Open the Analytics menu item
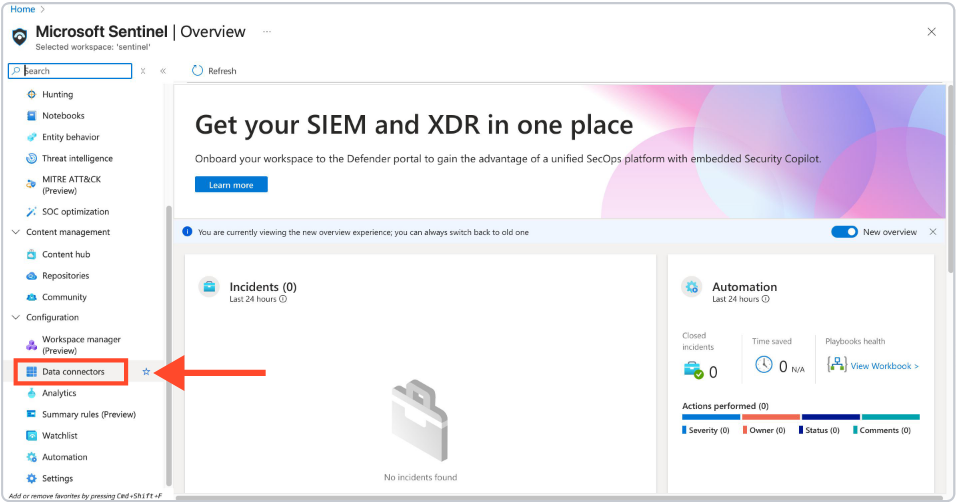 pyautogui.click(x=59, y=393)
